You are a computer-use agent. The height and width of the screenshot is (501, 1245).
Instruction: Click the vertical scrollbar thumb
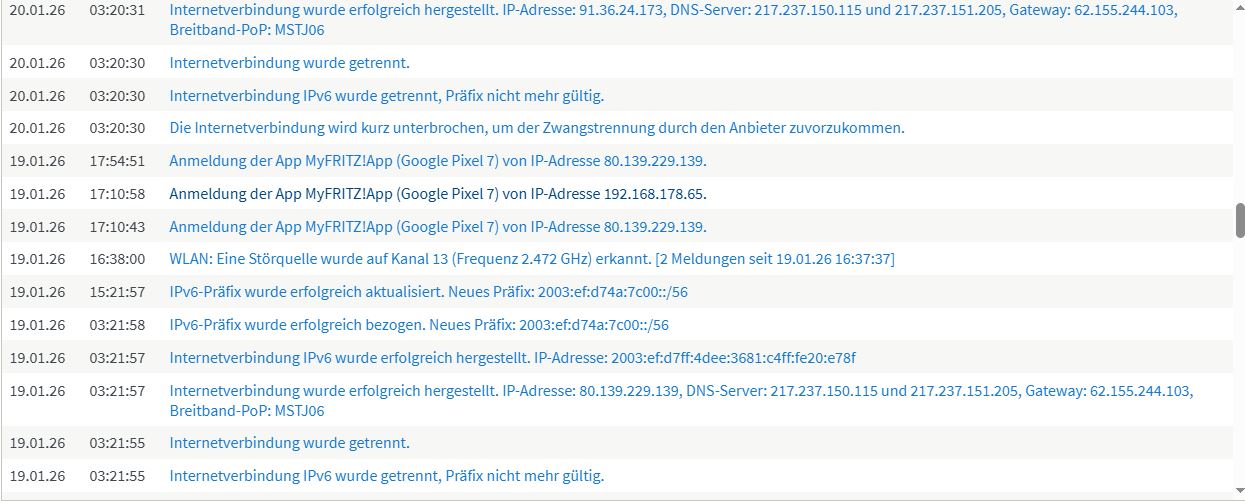tap(1240, 220)
